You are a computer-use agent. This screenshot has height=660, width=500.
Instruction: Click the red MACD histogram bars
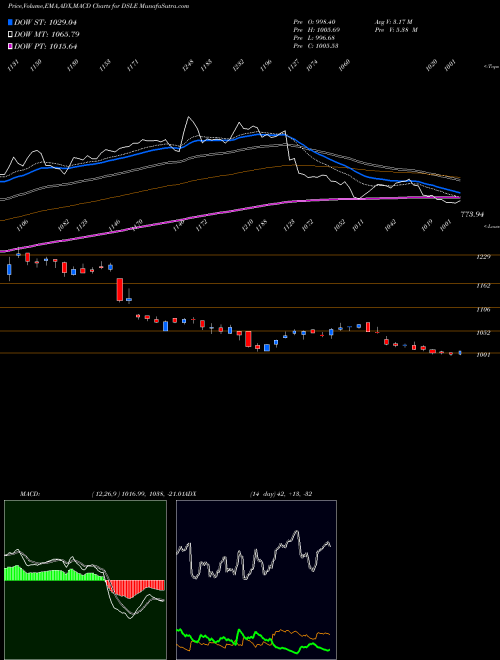(x=135, y=588)
